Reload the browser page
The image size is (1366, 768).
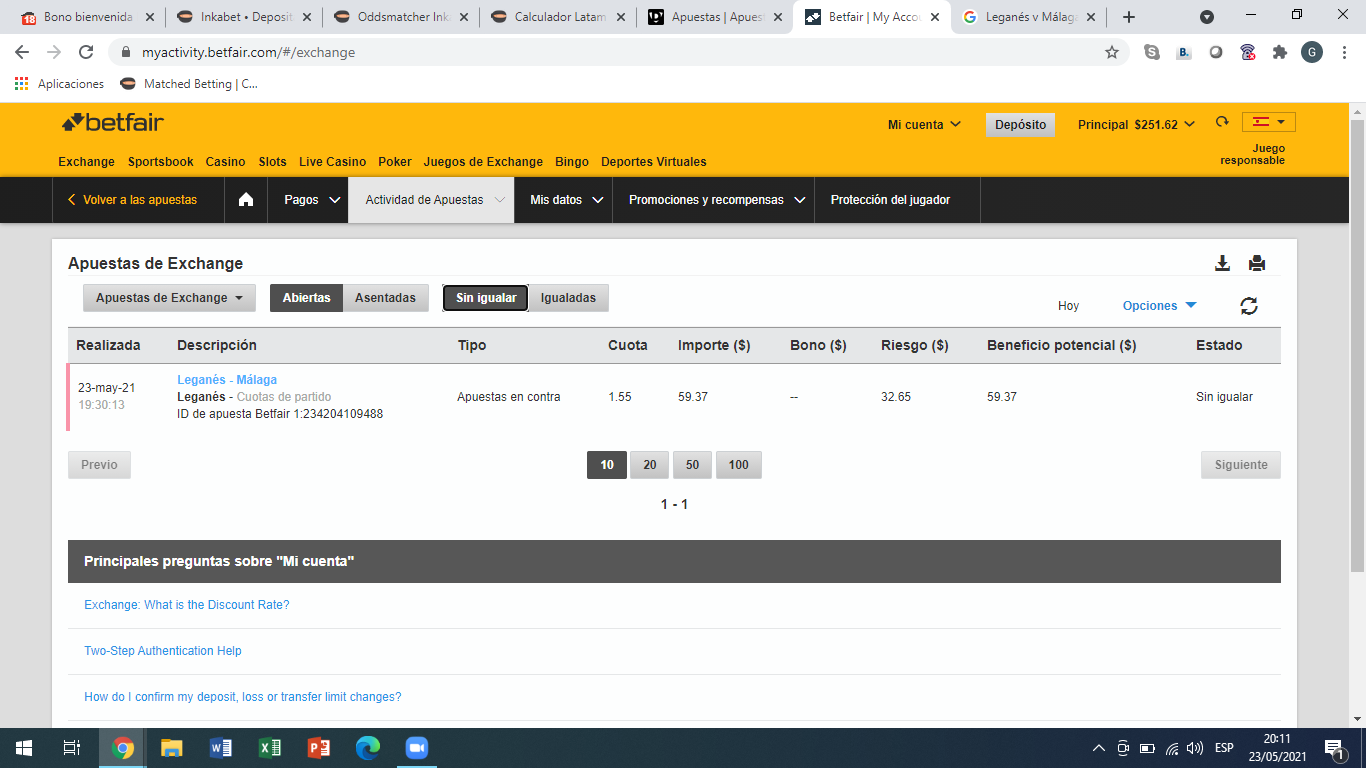[86, 52]
